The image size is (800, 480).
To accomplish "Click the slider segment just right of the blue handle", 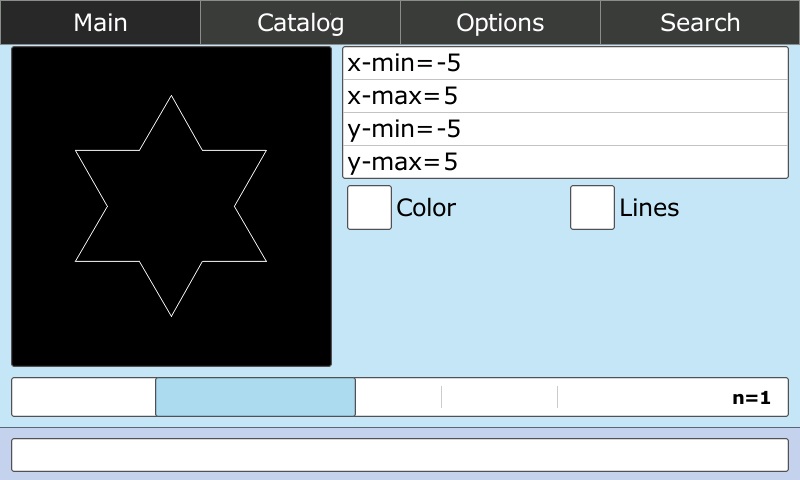I will point(398,397).
